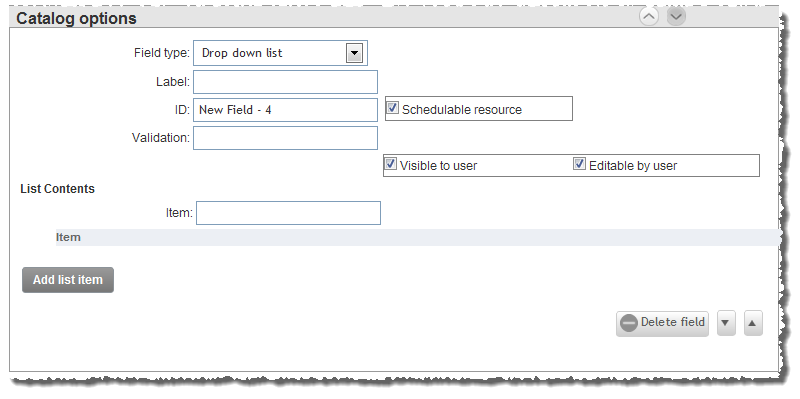The width and height of the screenshot is (800, 399).
Task: Focus the Label text field
Action: coord(285,82)
